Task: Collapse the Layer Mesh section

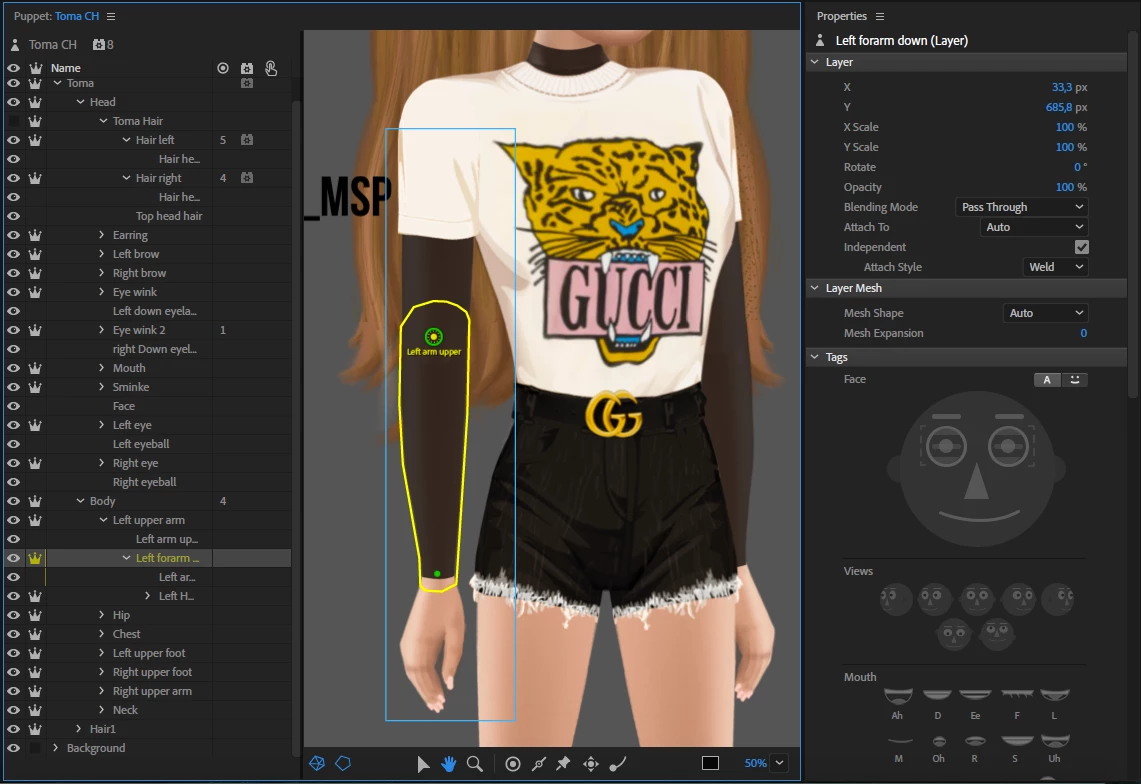Action: click(814, 288)
